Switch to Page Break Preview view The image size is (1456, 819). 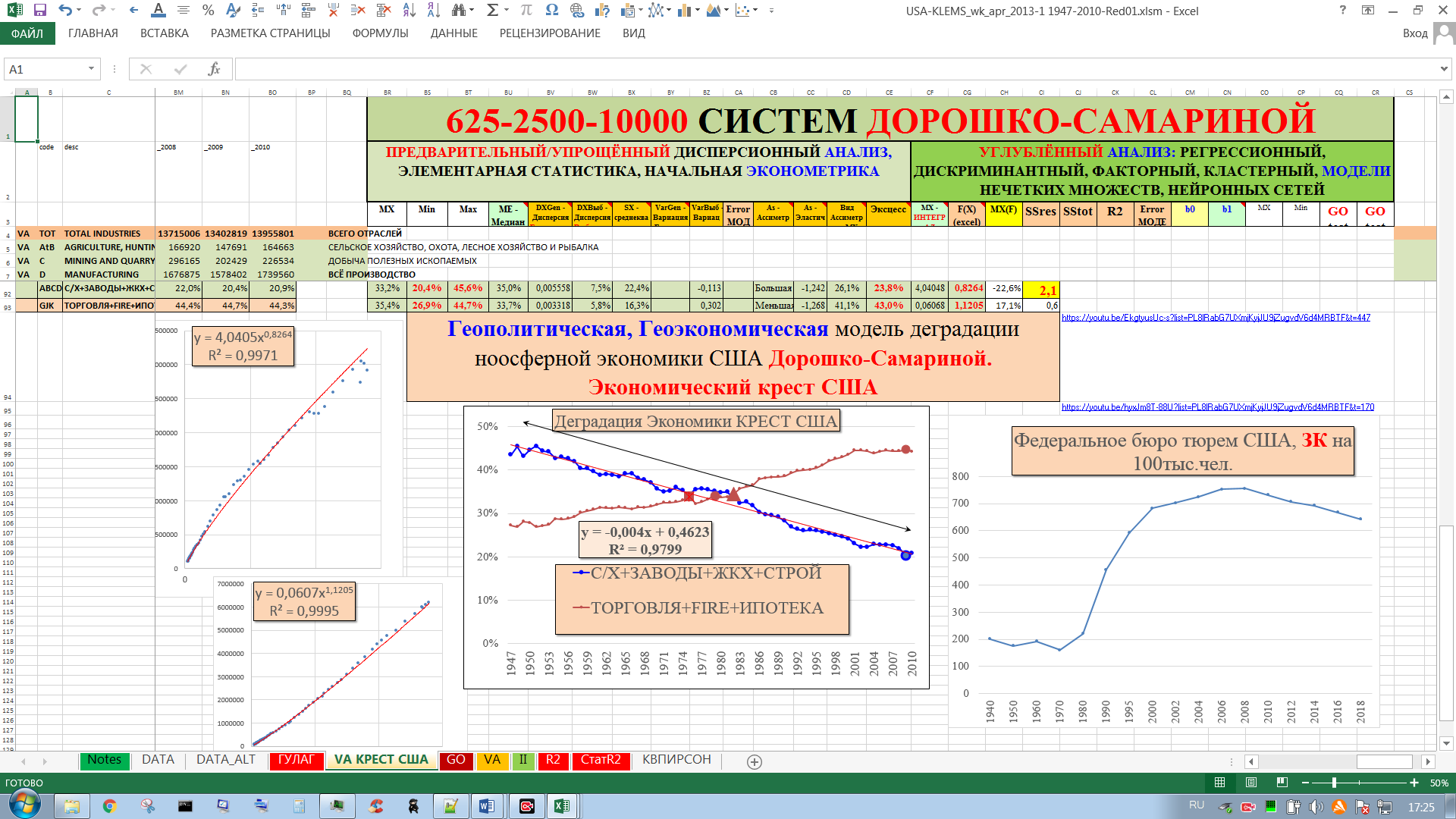[1282, 783]
